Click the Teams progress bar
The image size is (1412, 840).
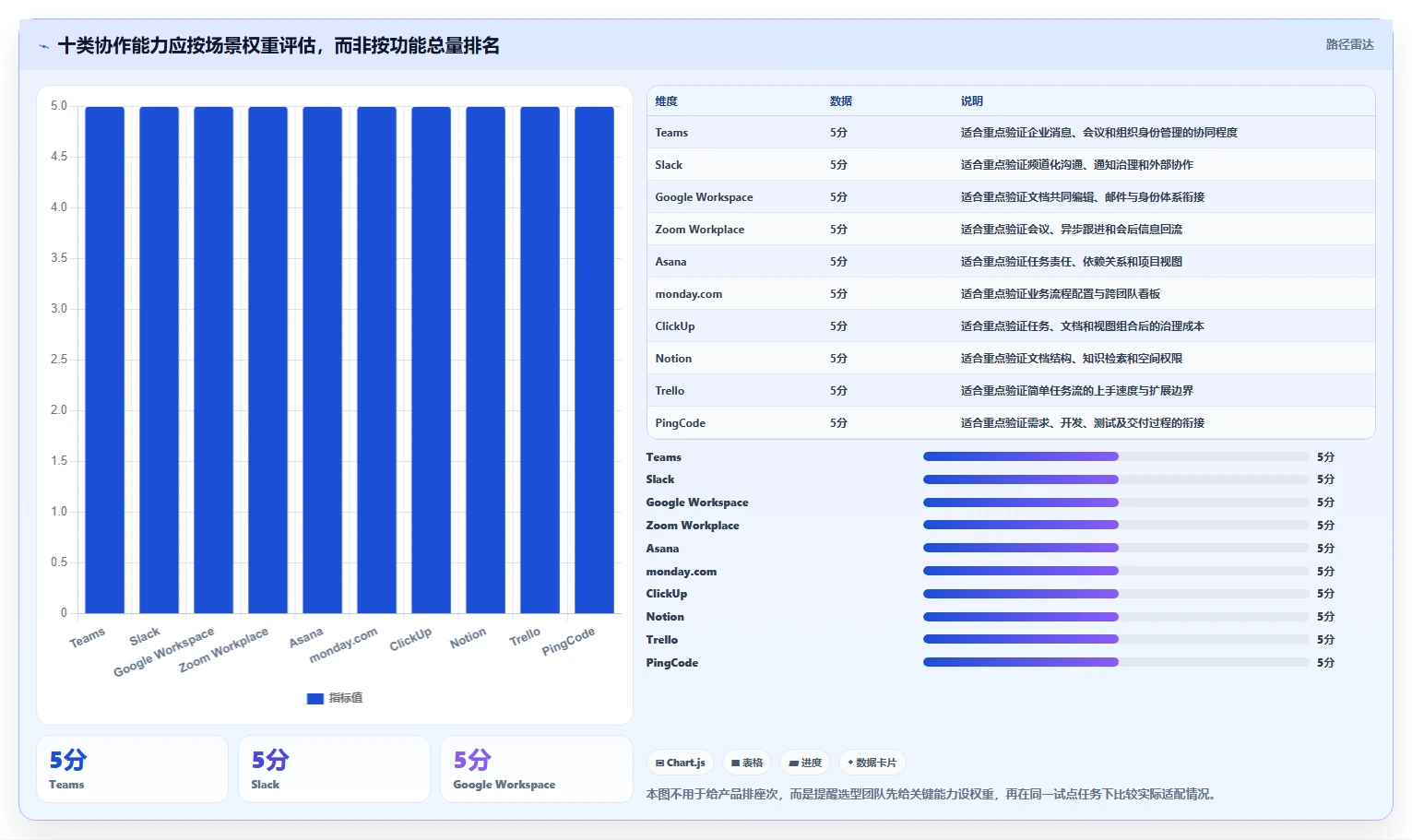1116,456
